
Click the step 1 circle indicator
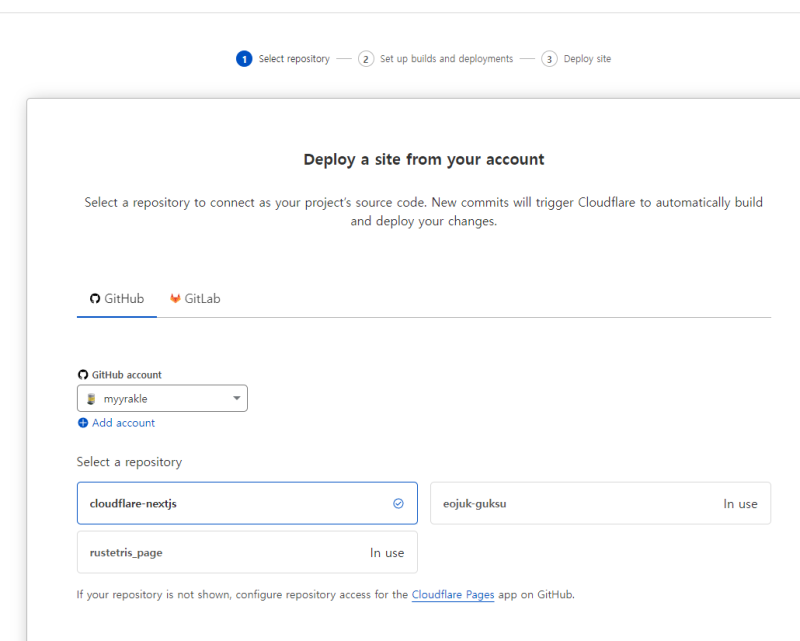coord(244,59)
